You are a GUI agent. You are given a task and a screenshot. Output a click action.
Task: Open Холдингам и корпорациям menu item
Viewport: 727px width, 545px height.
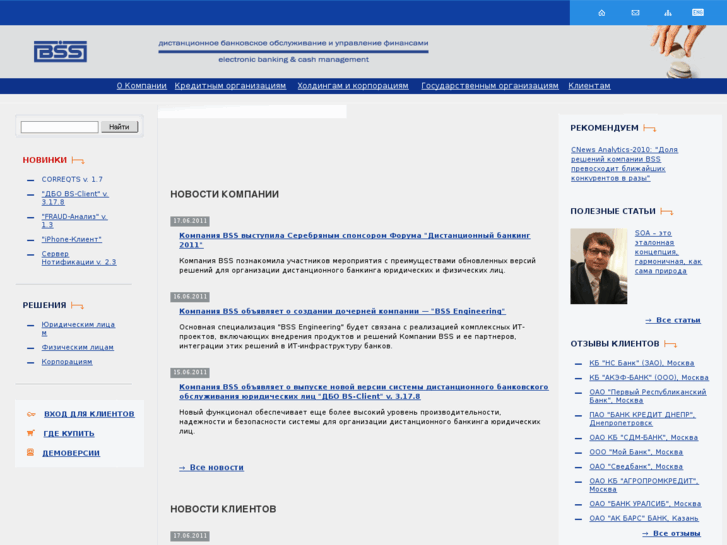tap(353, 86)
